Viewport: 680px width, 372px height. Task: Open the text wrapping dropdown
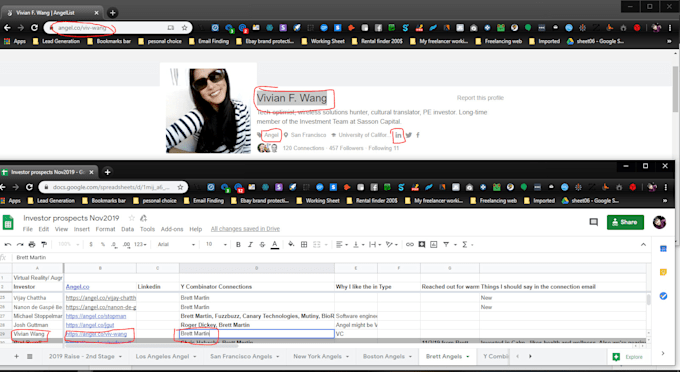374,245
